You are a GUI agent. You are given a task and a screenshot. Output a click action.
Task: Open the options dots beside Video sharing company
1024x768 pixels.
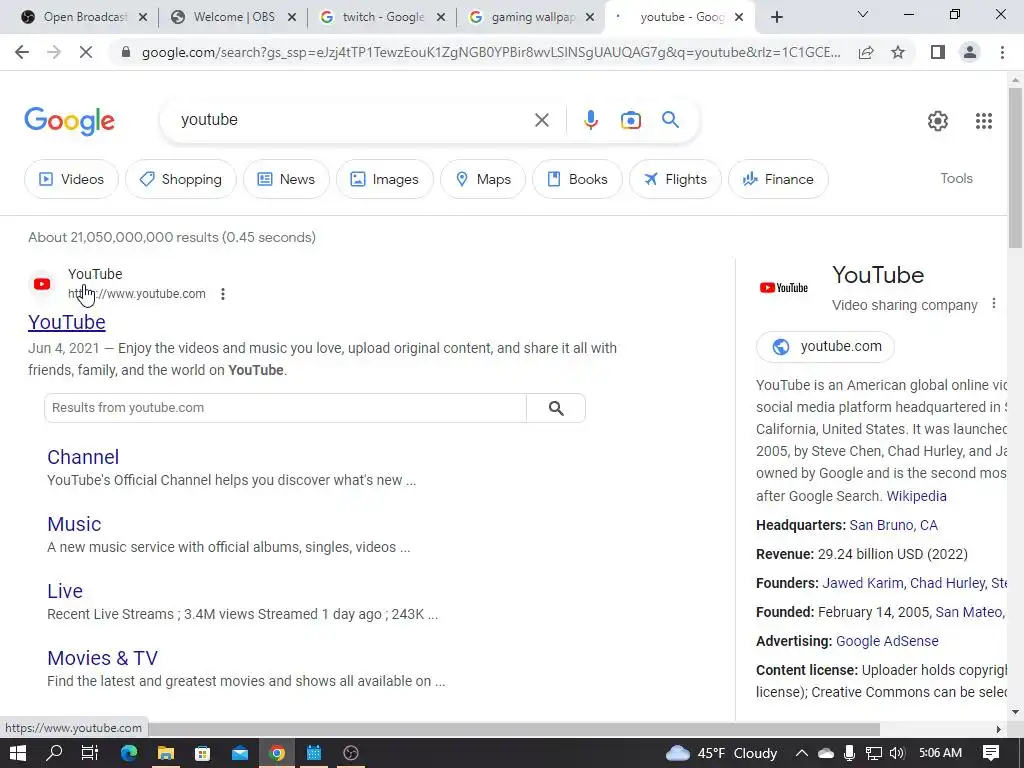(x=993, y=304)
